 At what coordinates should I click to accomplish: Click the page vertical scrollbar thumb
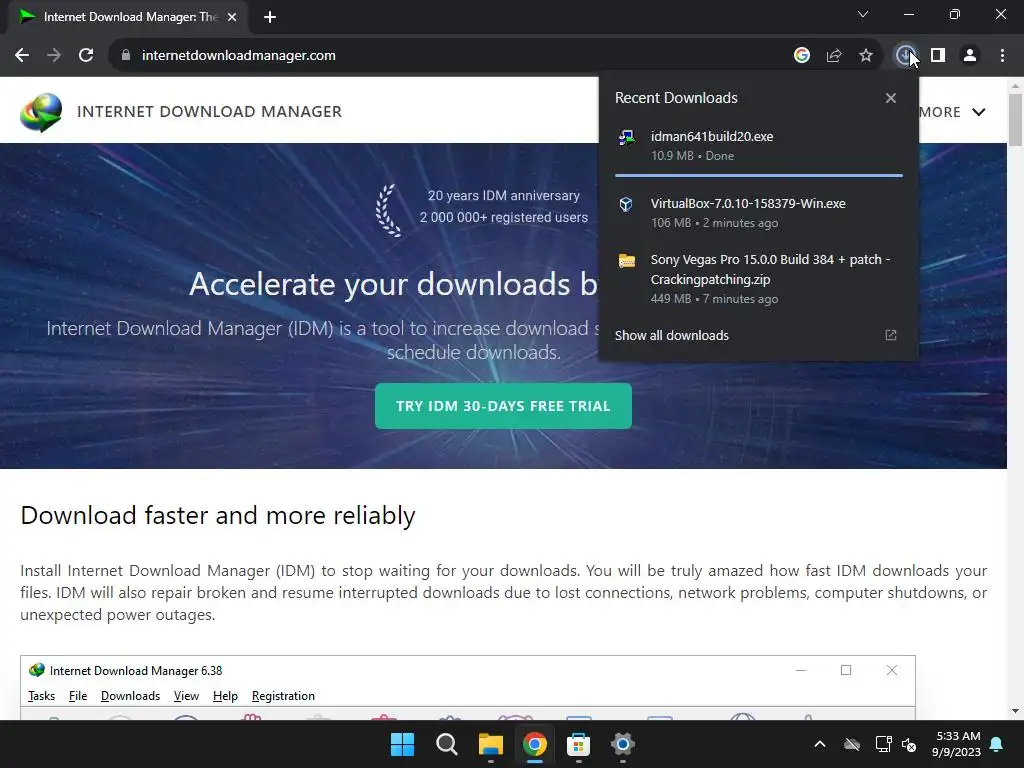coord(1015,120)
